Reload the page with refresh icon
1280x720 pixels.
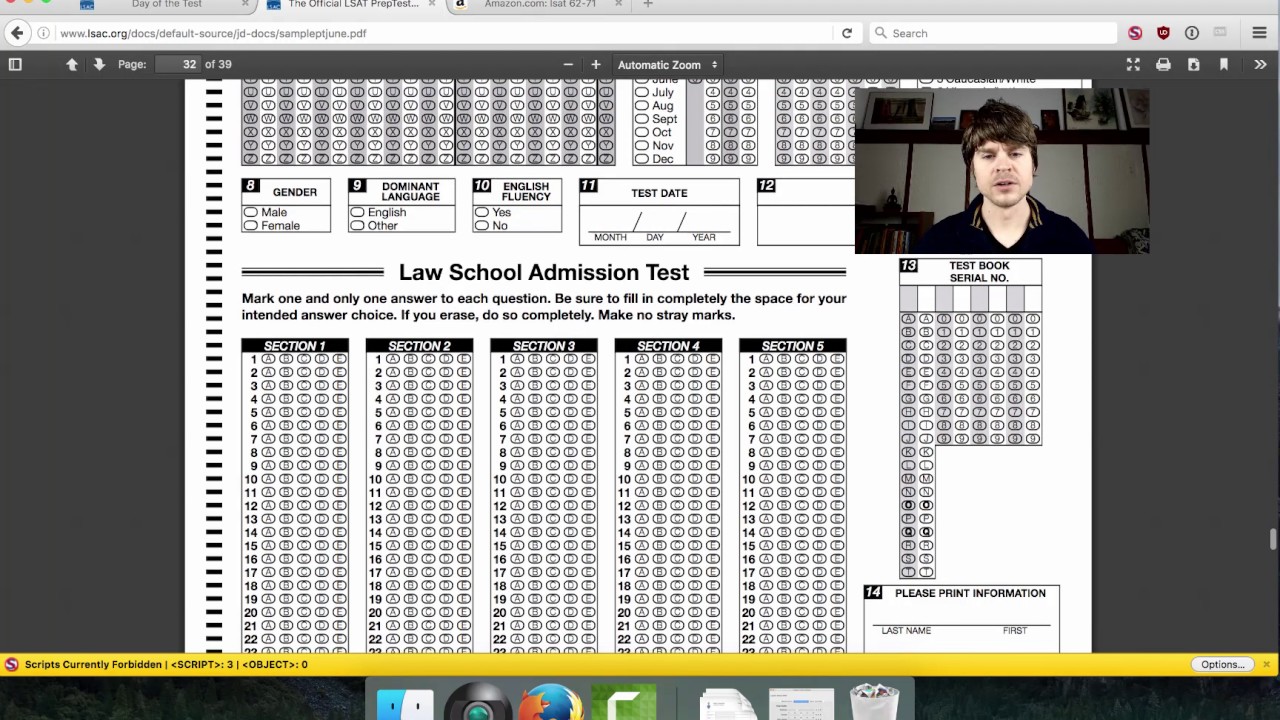click(847, 33)
